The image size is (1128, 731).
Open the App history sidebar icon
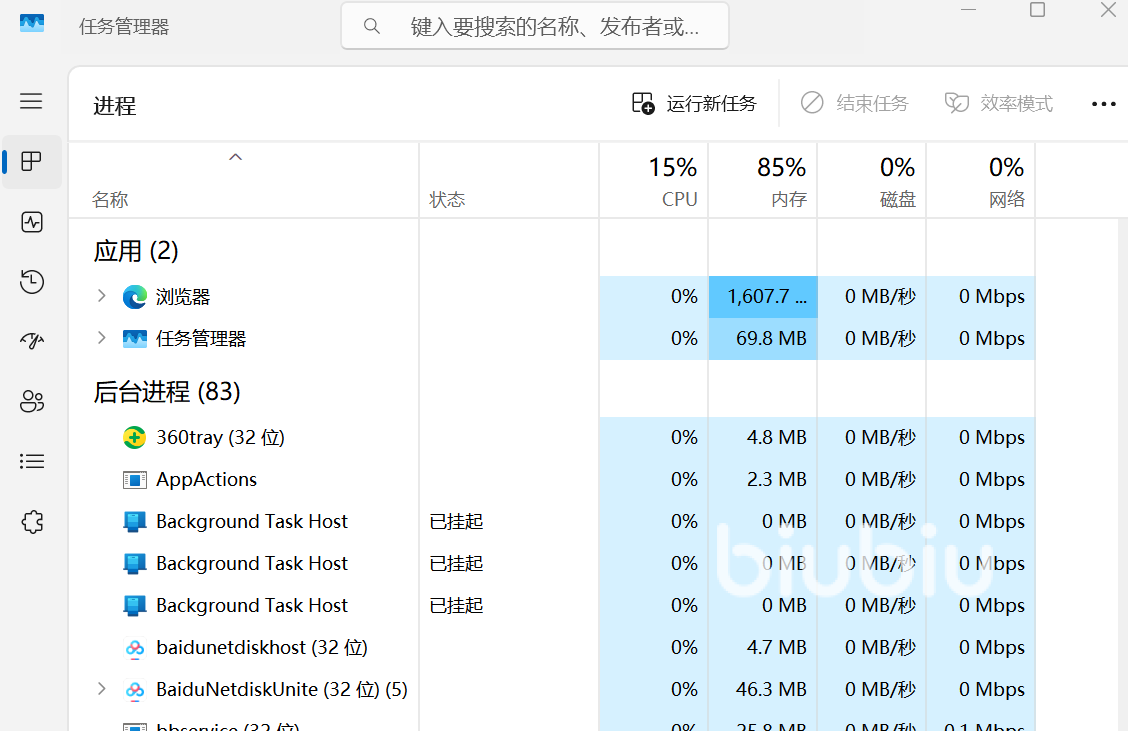coord(32,282)
